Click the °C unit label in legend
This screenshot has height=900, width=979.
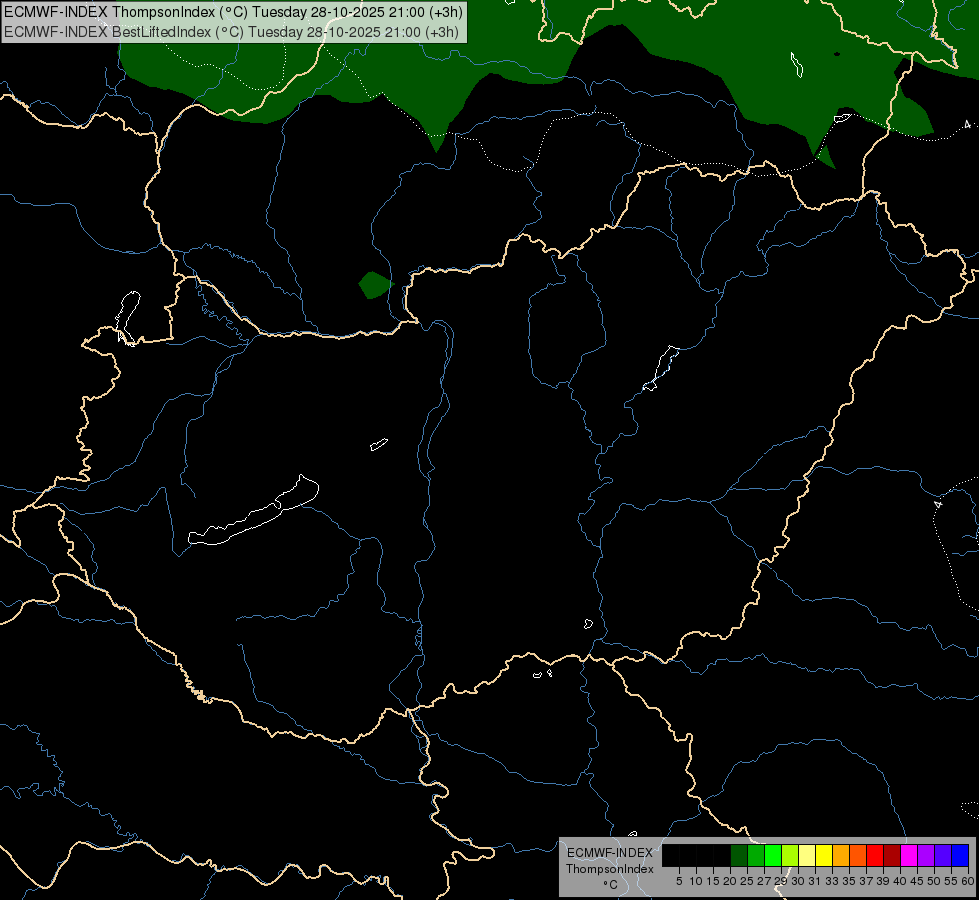pos(610,885)
